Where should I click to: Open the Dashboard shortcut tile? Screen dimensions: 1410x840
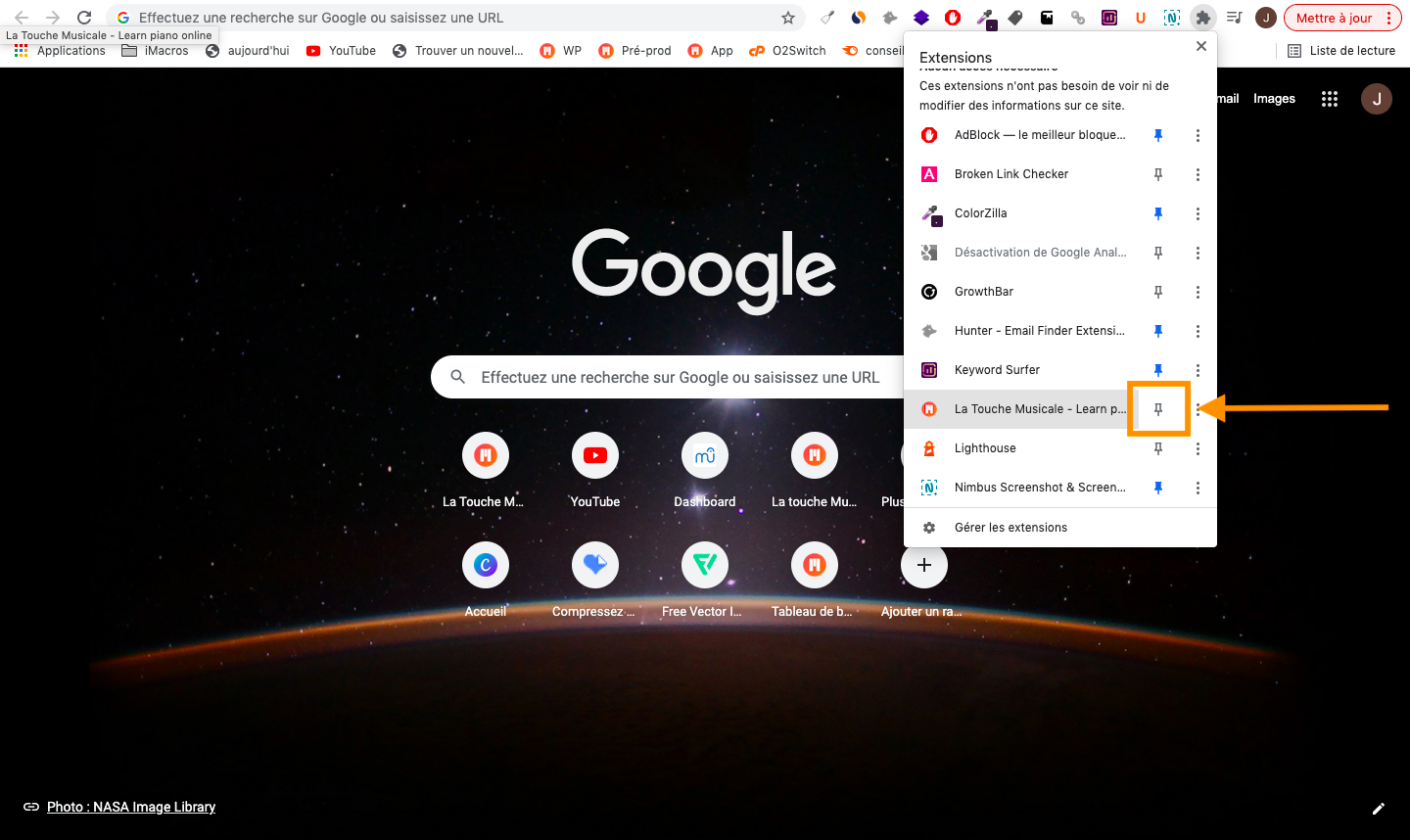click(x=705, y=471)
